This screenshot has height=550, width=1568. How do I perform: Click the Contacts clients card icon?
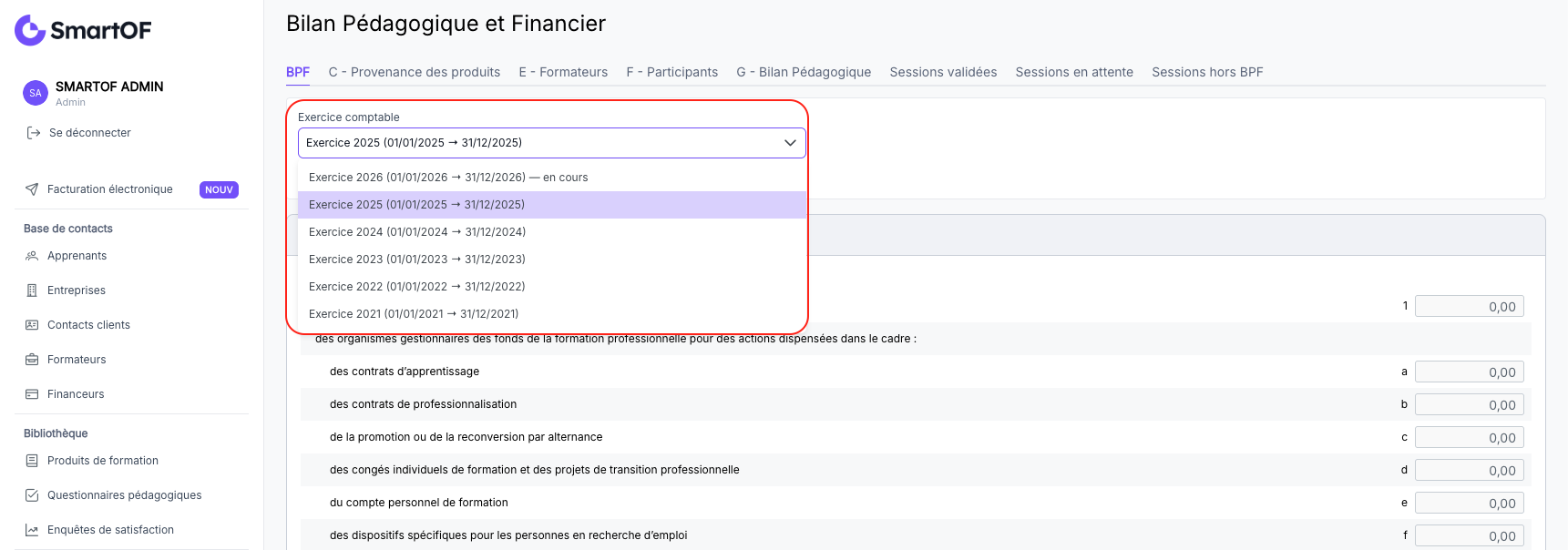coord(32,325)
